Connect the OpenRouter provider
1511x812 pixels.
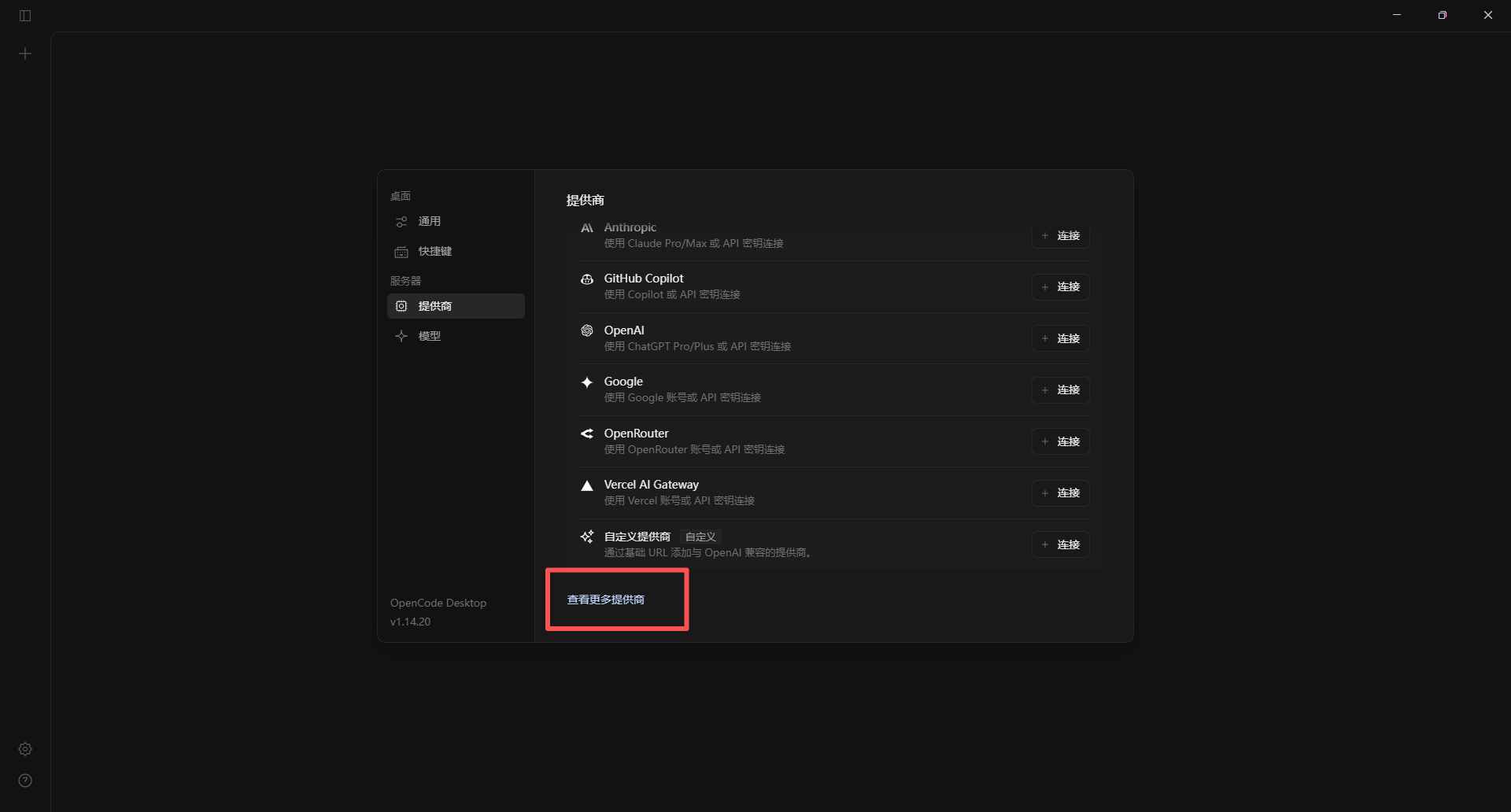coord(1060,441)
